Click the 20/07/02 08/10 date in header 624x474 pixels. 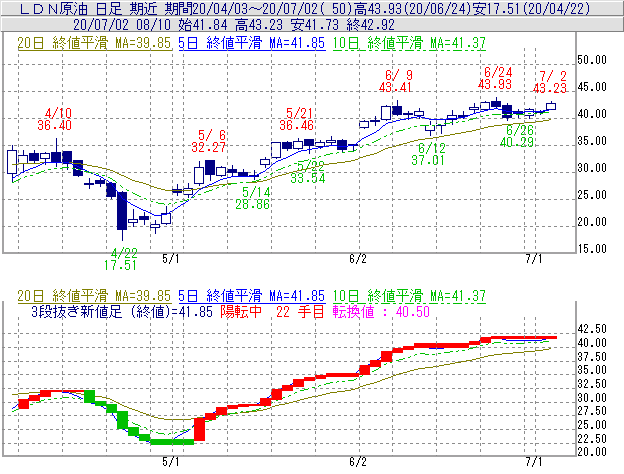point(122,25)
